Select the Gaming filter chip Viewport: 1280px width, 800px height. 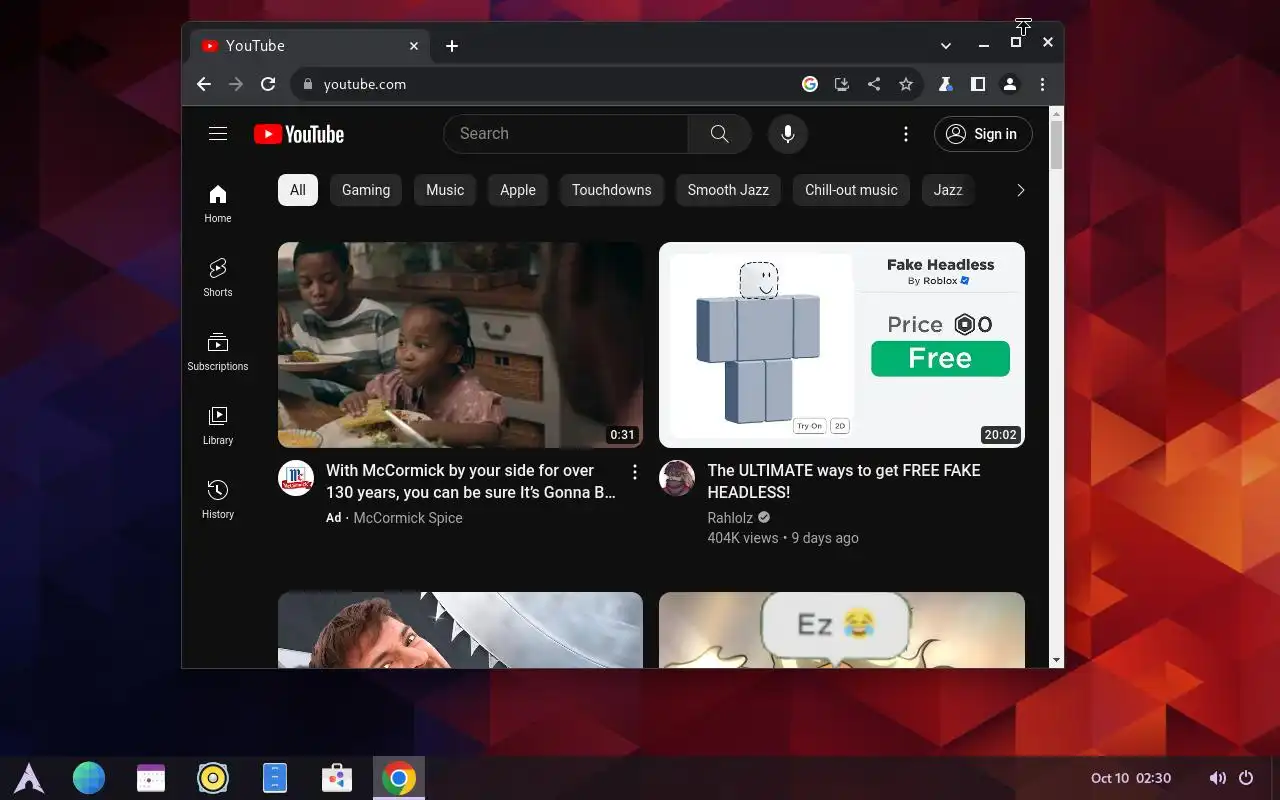366,190
